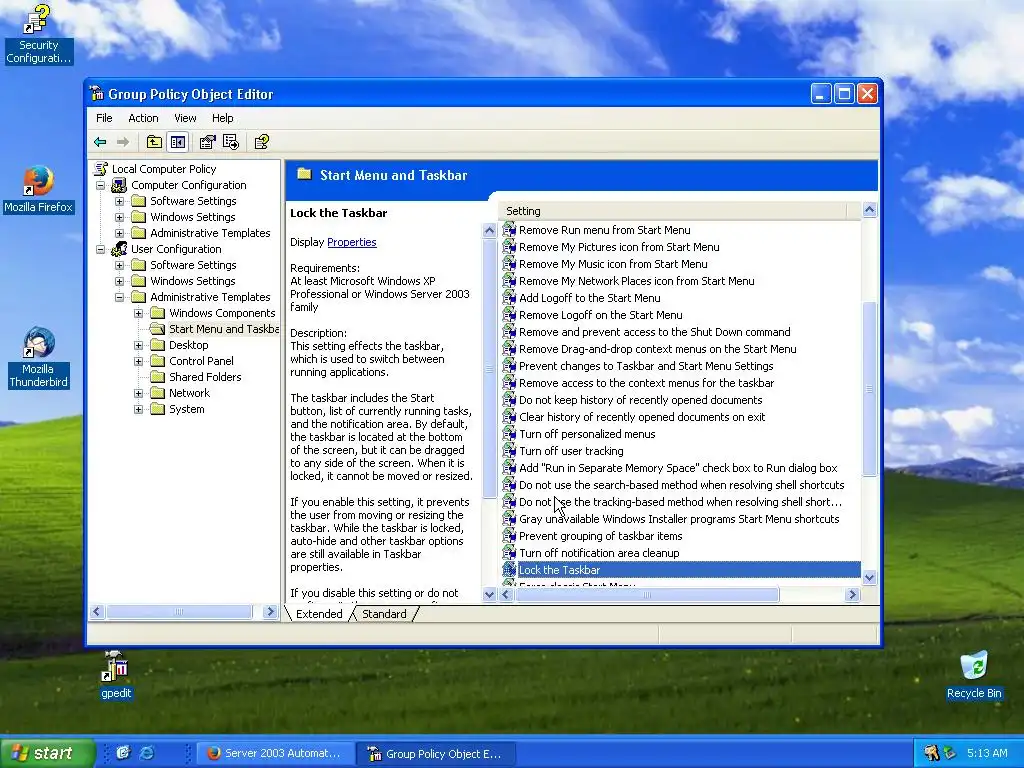Viewport: 1024px width, 768px height.
Task: Expand the Network node
Action: (x=138, y=393)
